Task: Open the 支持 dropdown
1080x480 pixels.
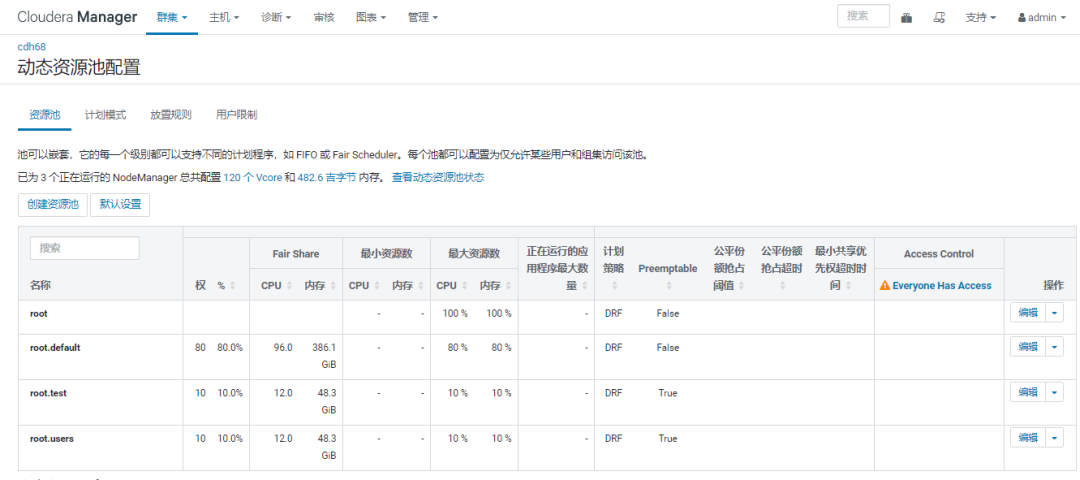Action: coord(981,18)
